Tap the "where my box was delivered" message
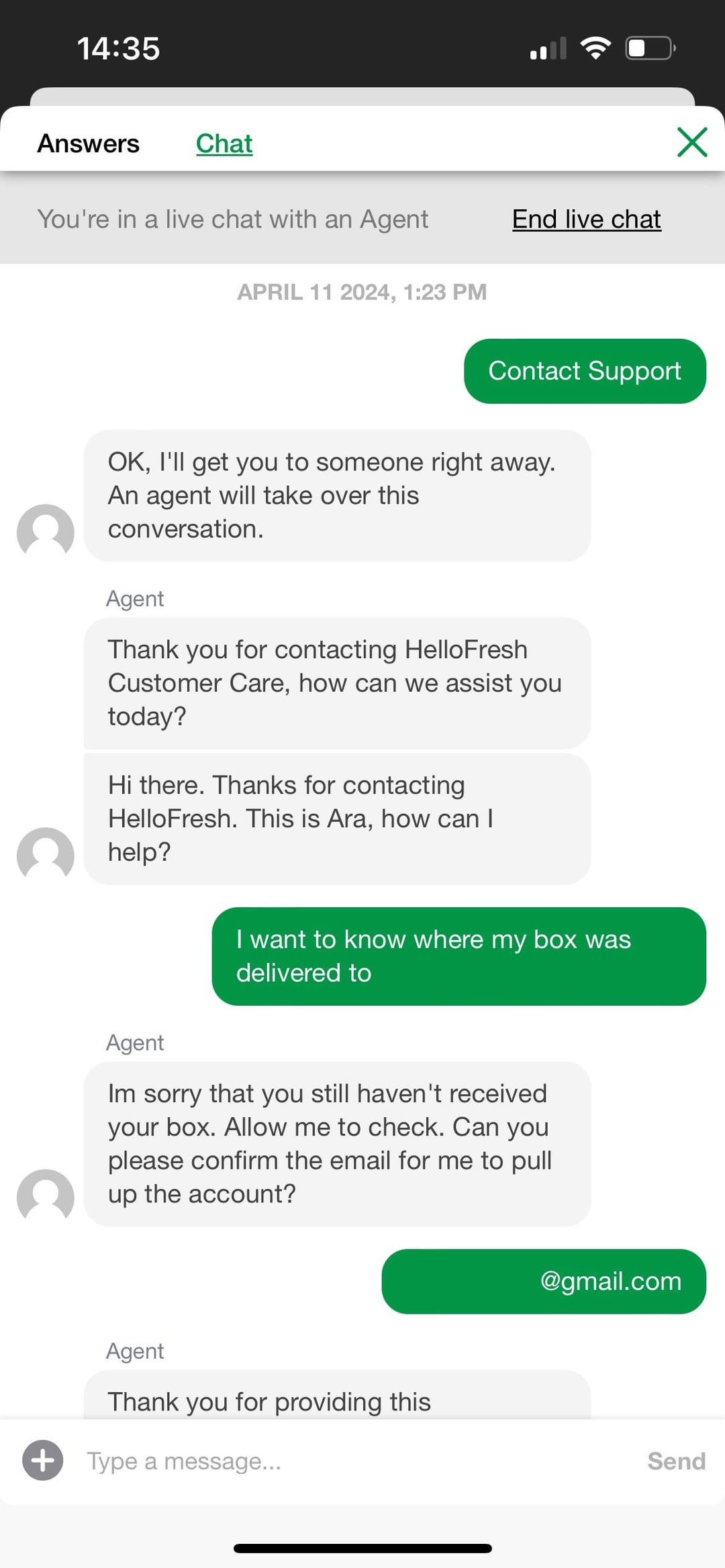 click(458, 956)
